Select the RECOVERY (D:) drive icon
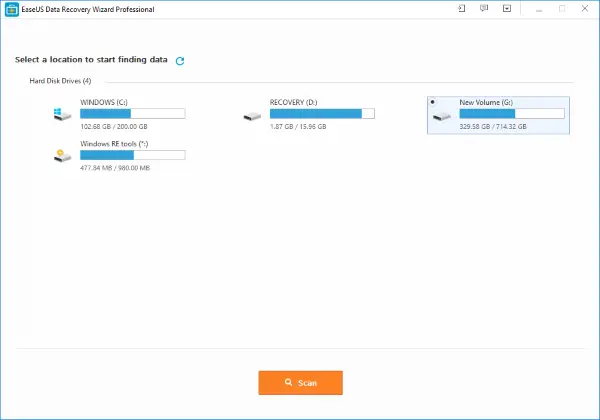Screen dimensions: 600x420 click(x=252, y=116)
